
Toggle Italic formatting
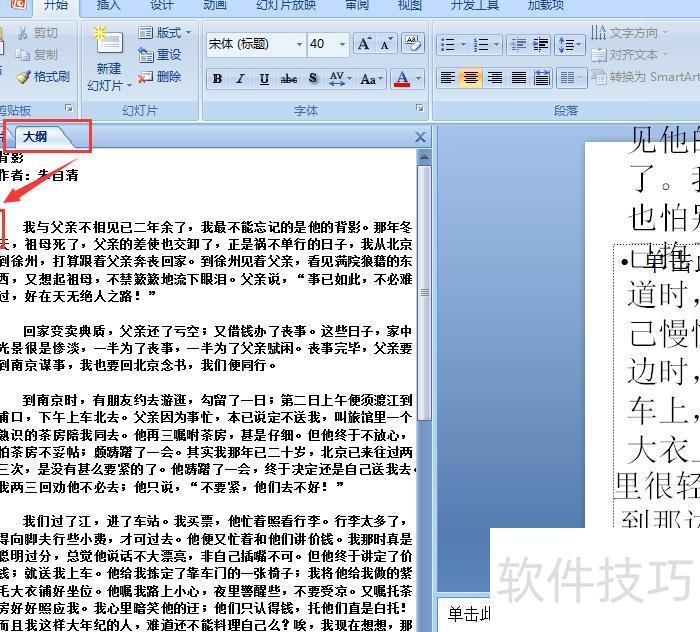coord(241,79)
